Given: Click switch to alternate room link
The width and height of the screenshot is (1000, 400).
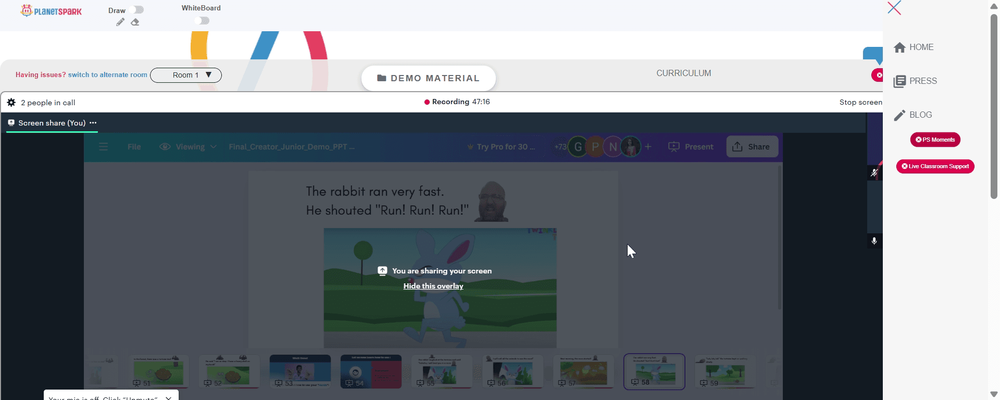Looking at the screenshot, I should (x=108, y=75).
